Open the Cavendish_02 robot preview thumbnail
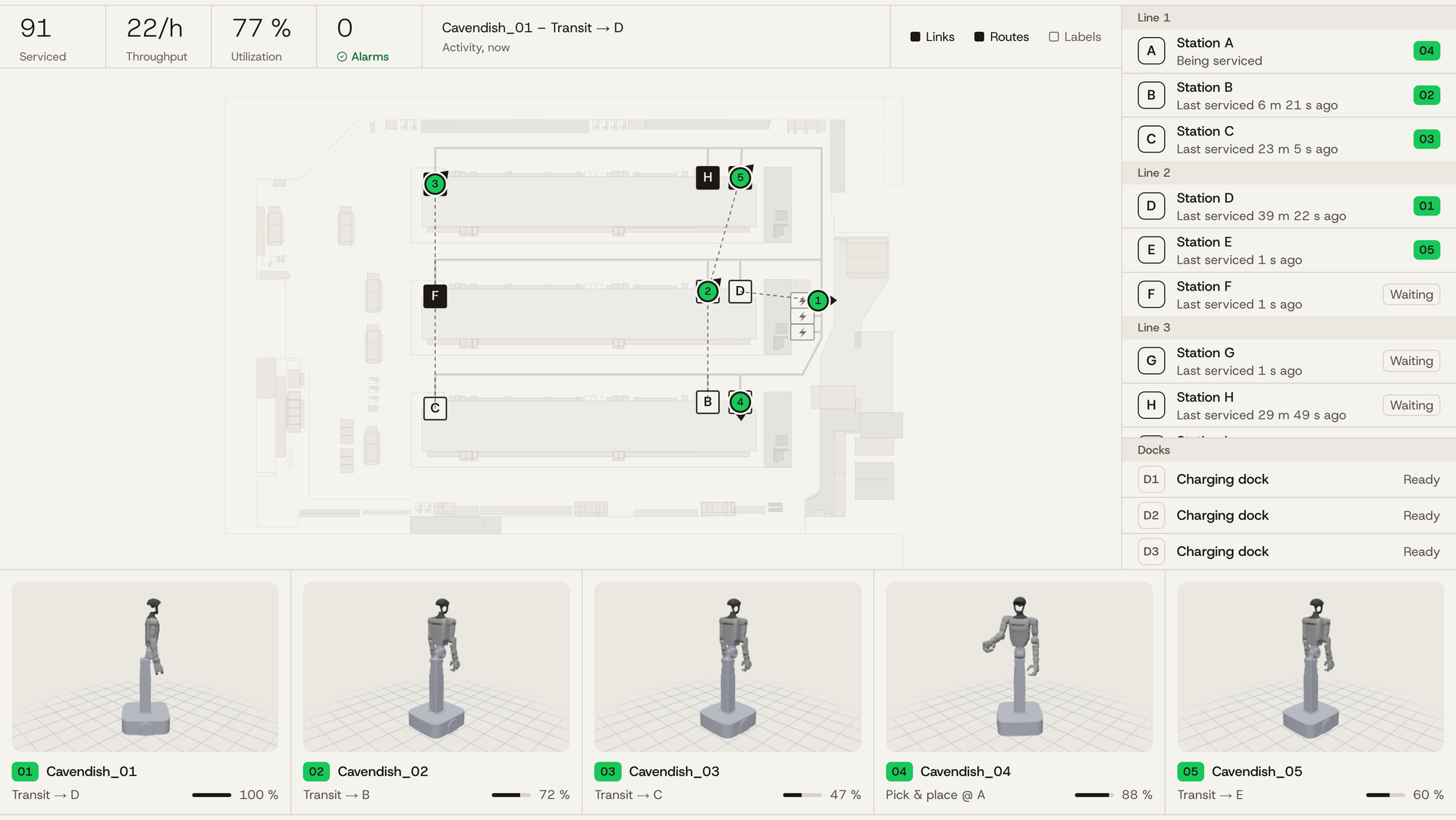Viewport: 1456px width, 820px height. pos(436,667)
